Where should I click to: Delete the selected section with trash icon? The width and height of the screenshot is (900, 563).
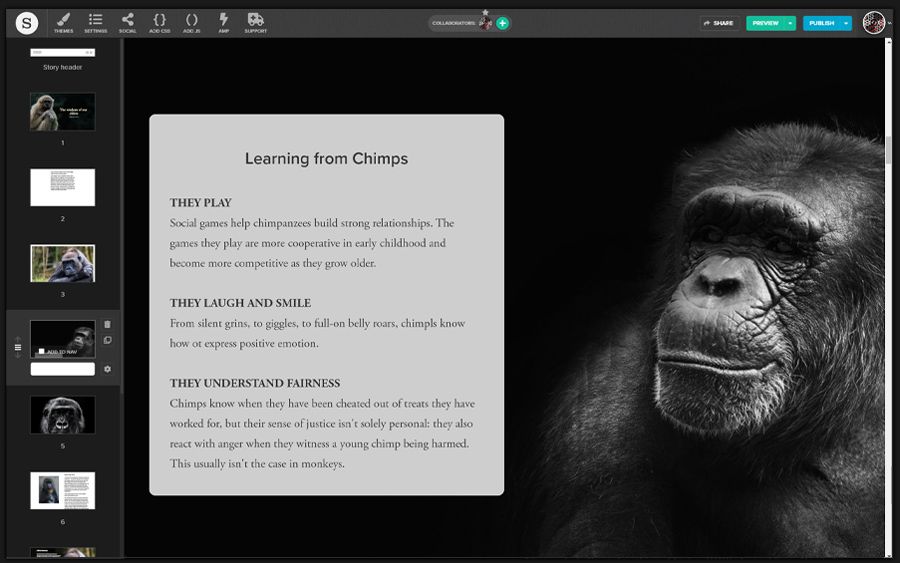(107, 324)
